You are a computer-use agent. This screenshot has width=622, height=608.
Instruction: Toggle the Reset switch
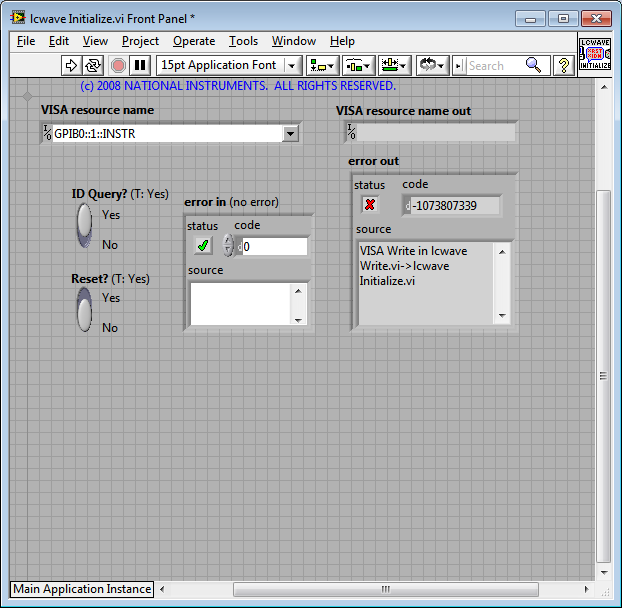[84, 310]
